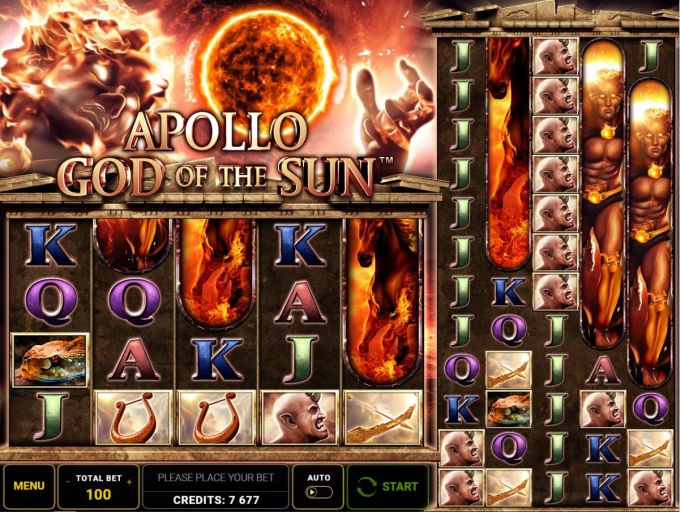The width and height of the screenshot is (680, 512).
Task: Click the lyre symbol on second reel
Action: 134,417
